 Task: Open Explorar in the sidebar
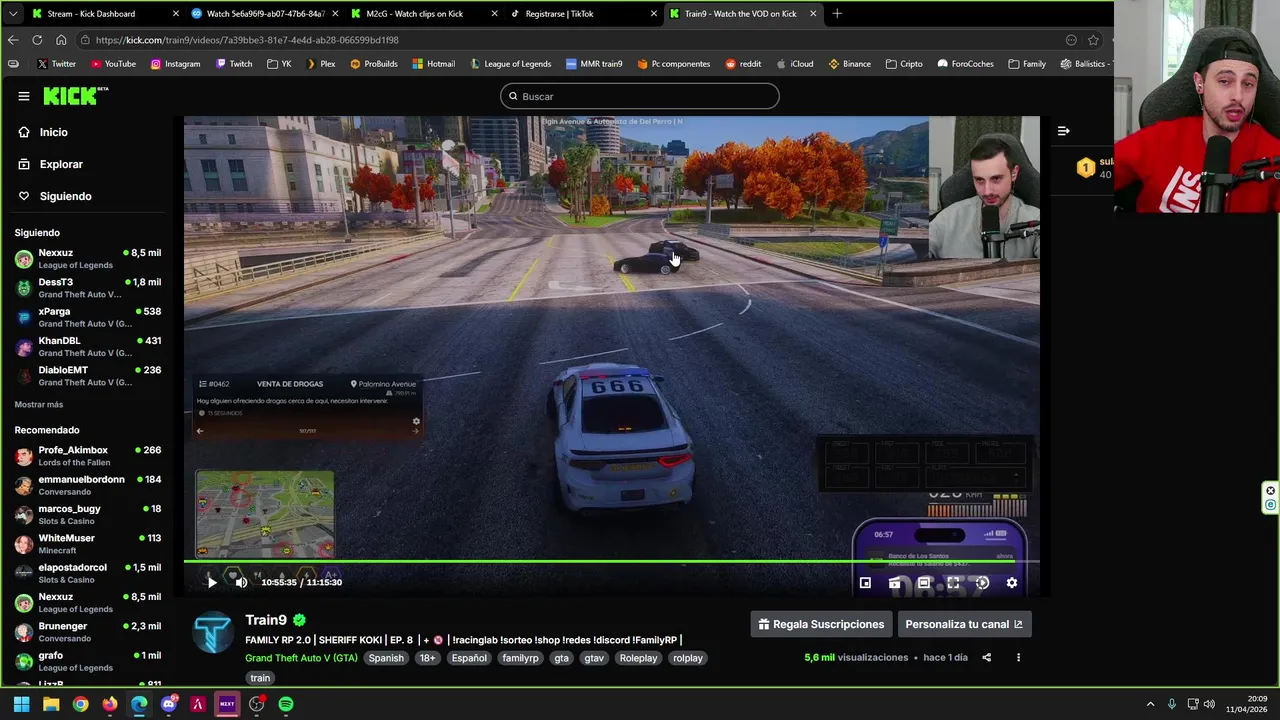point(61,164)
